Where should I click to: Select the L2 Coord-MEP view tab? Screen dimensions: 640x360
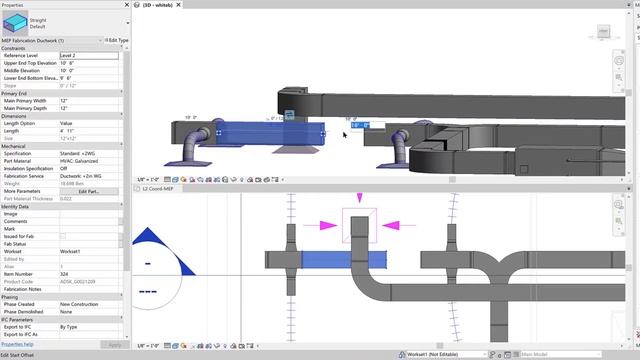[x=158, y=189]
